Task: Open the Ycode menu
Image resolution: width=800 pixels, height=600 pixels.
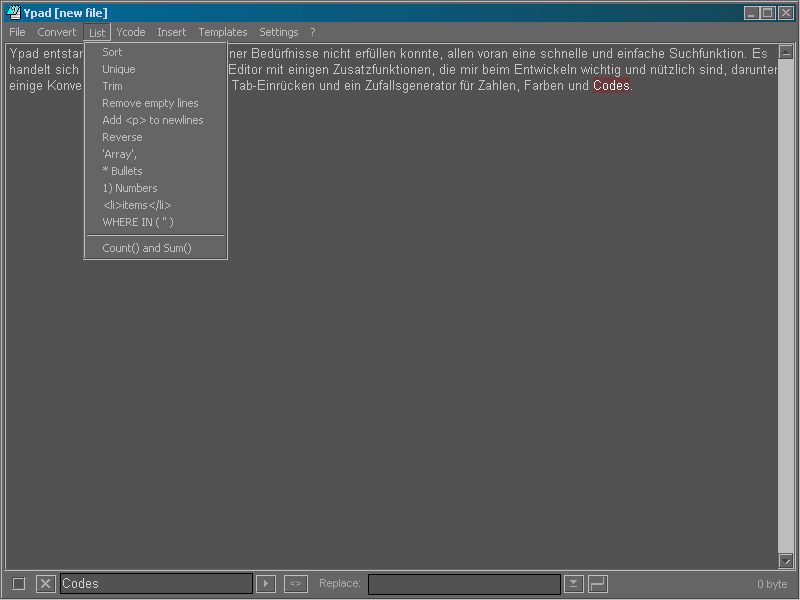Action: (131, 32)
